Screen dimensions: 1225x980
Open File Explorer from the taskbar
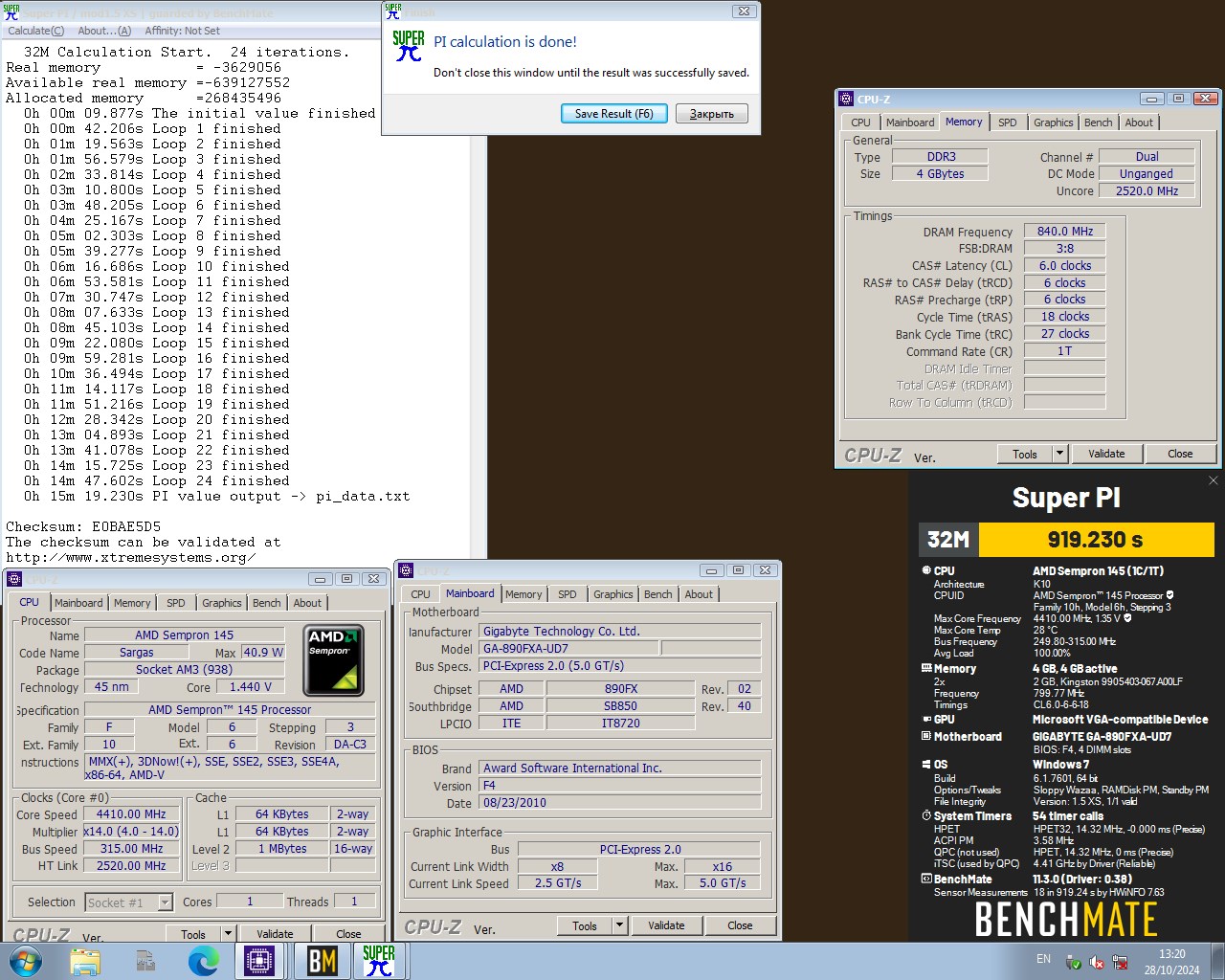(x=85, y=961)
